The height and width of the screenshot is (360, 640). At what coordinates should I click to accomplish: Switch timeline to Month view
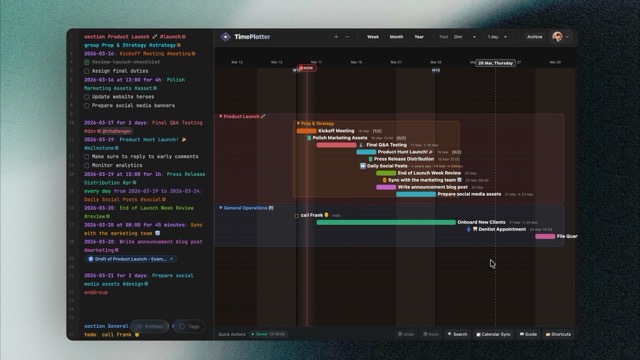[x=396, y=37]
